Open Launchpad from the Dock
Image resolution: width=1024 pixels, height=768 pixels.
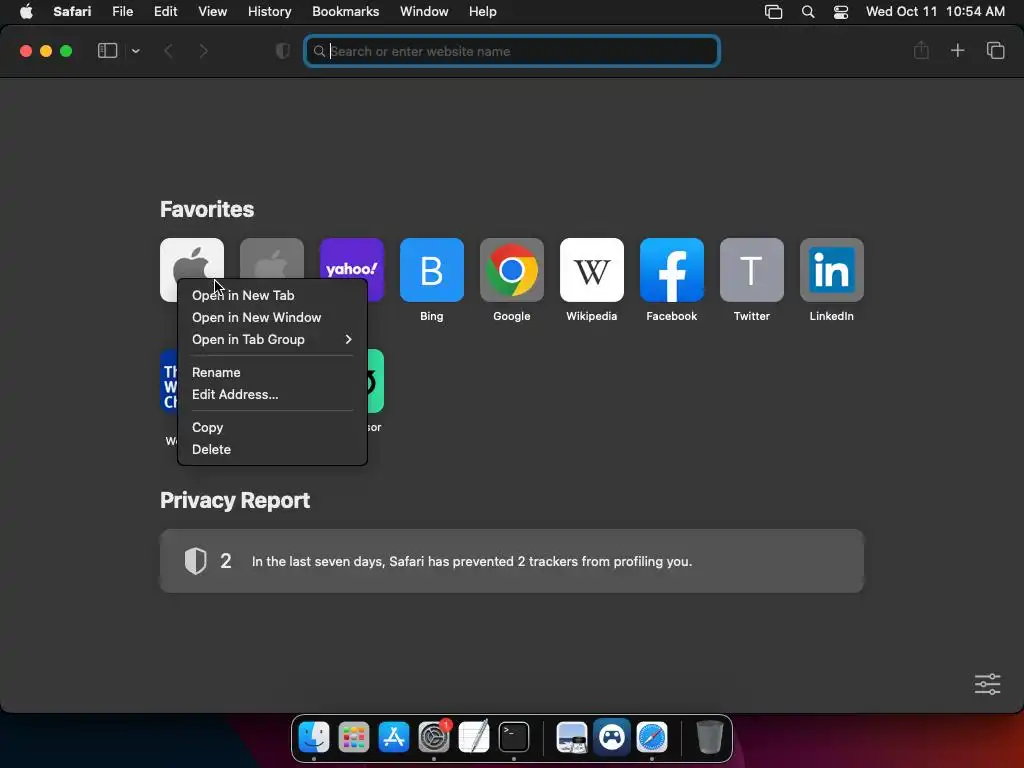pos(353,737)
